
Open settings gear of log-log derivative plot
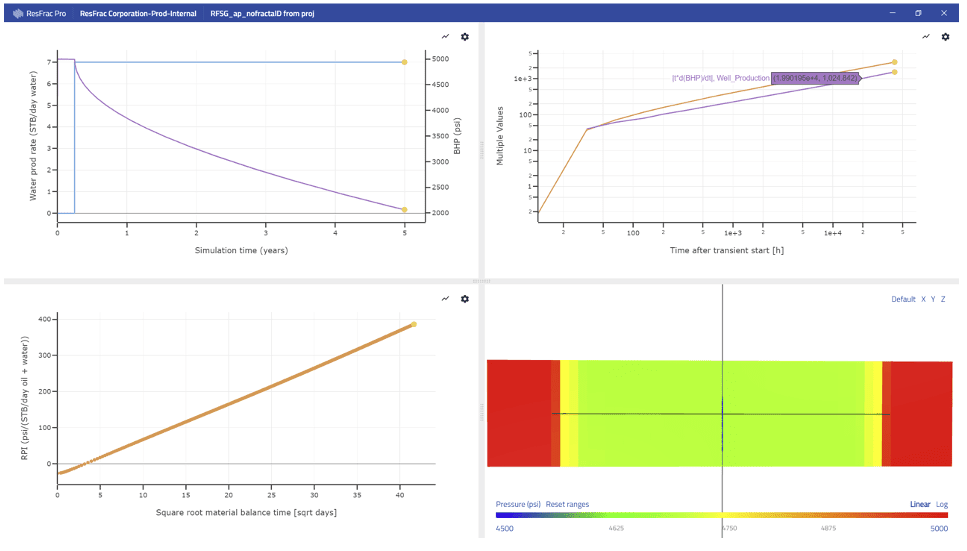coord(945,37)
